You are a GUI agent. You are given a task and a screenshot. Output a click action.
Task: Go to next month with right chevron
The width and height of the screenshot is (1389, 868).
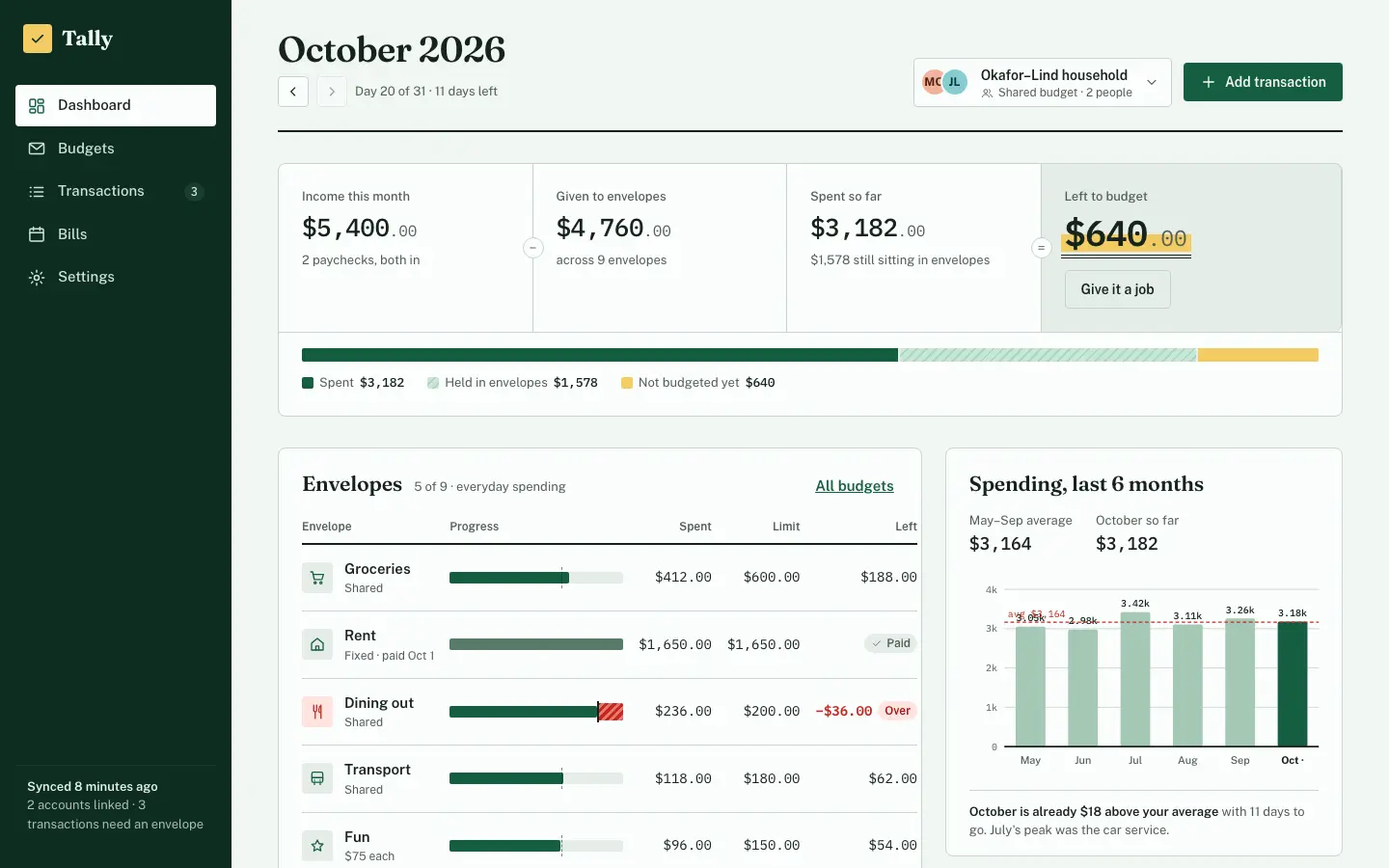pyautogui.click(x=332, y=92)
